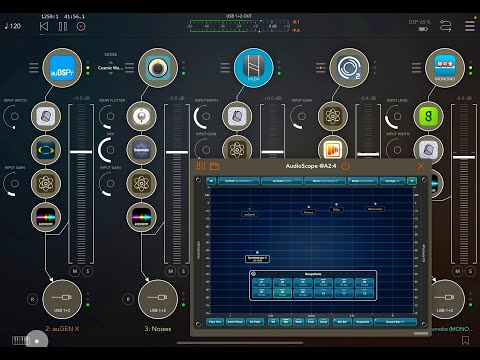Open the tempo setting showing 120
This screenshot has width=480, height=360.
point(13,26)
